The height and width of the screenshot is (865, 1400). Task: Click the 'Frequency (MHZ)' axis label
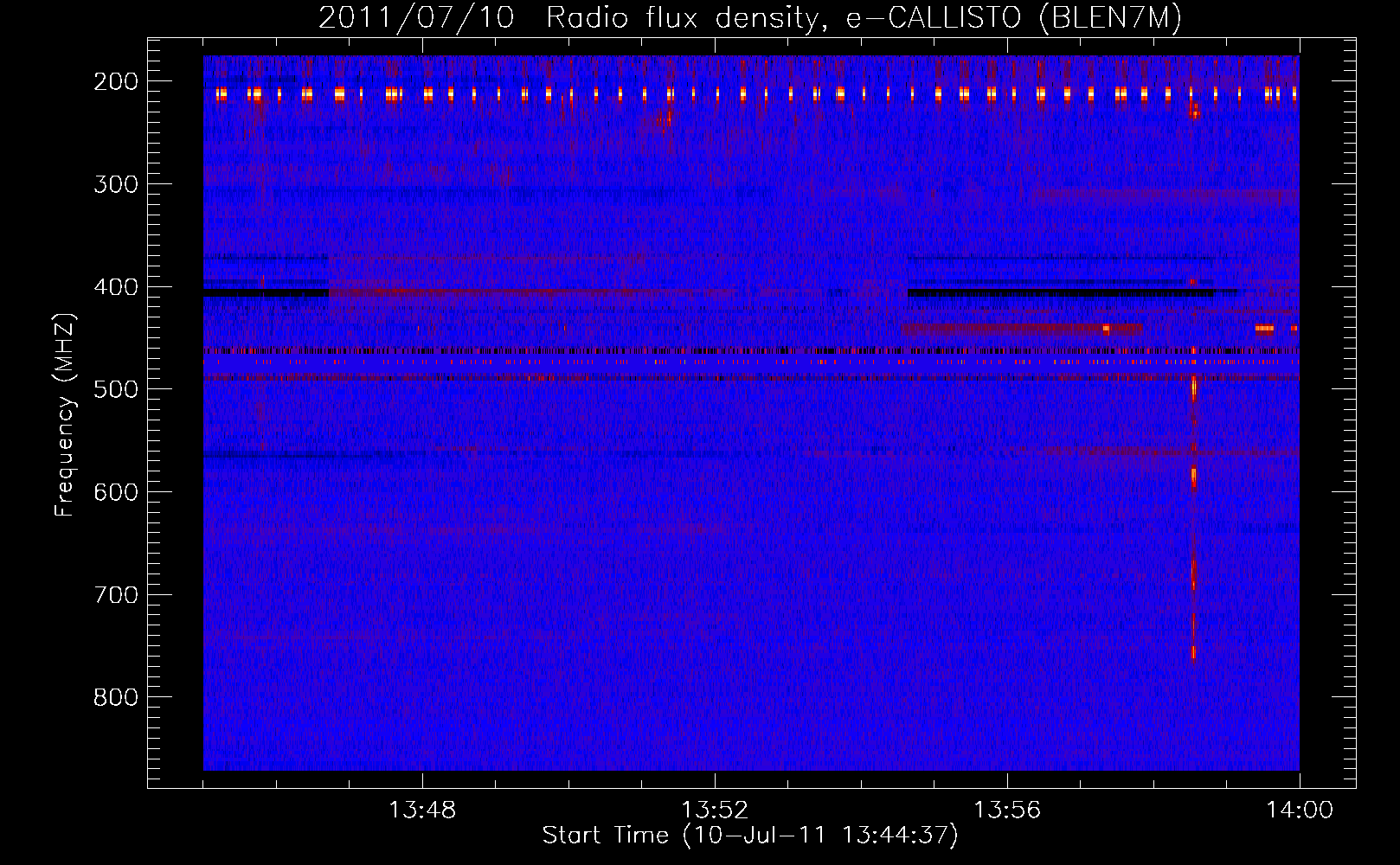coord(65,414)
